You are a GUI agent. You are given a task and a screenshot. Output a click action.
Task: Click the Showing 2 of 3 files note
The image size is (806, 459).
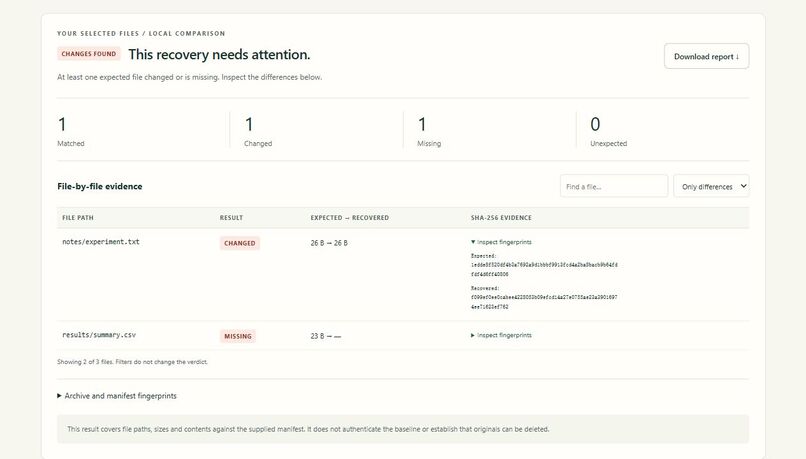tap(132, 362)
